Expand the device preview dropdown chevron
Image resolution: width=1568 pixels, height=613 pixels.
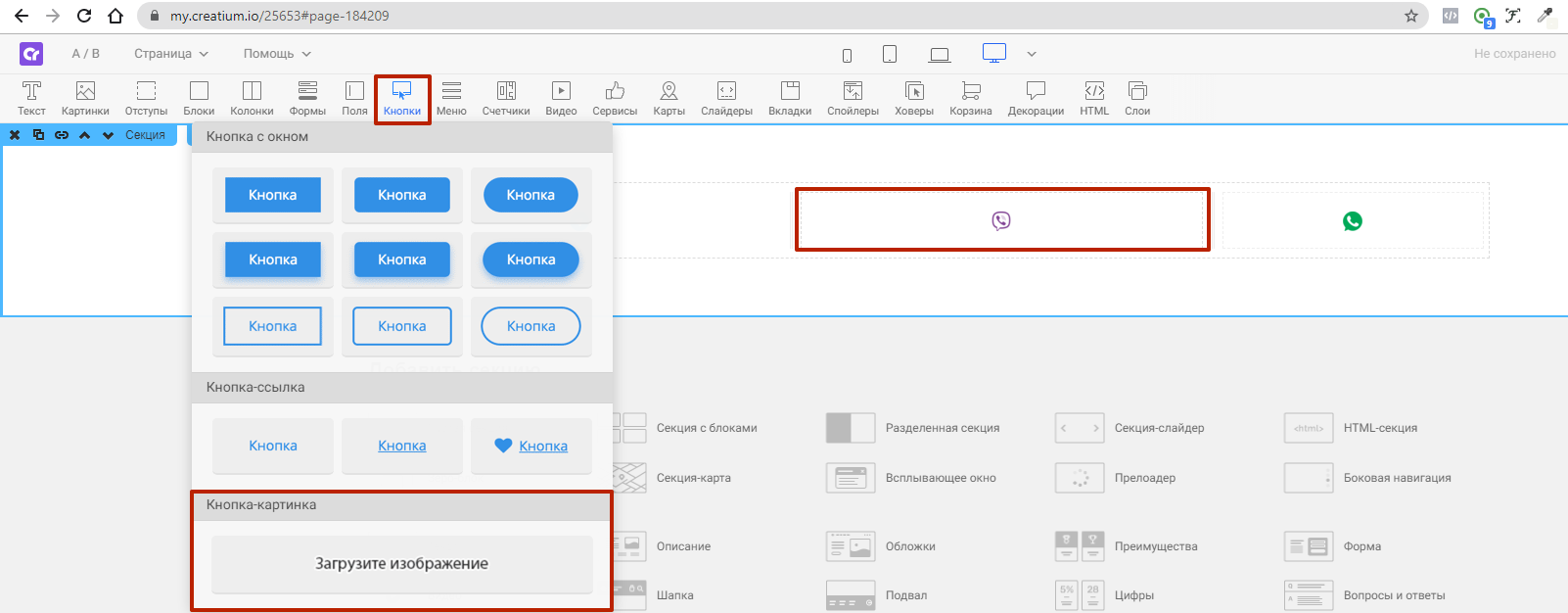point(1032,54)
